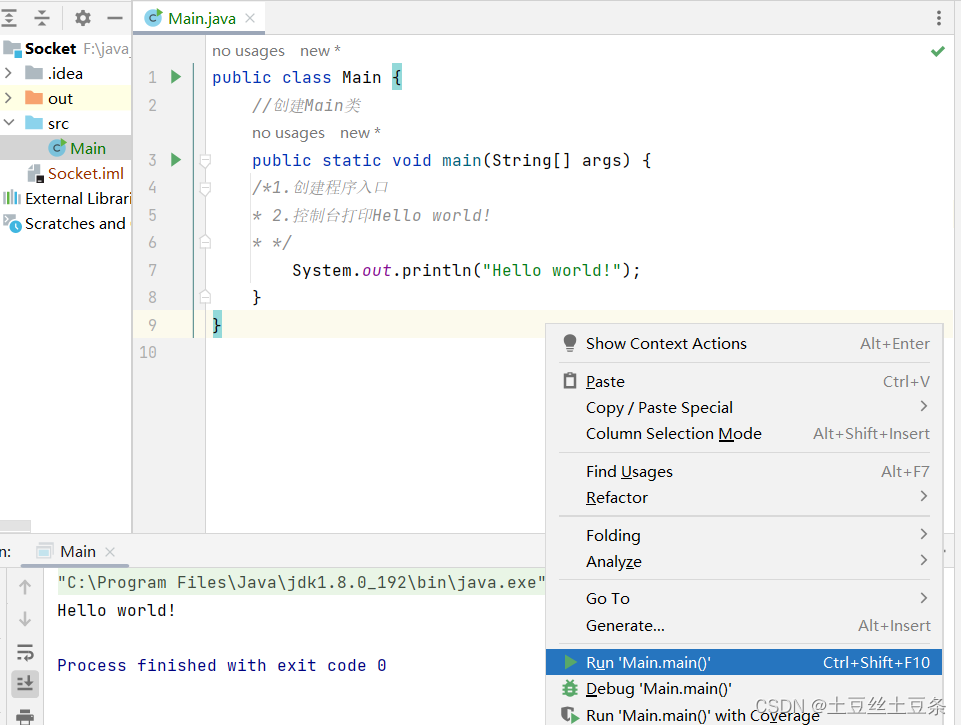This screenshot has height=725, width=961.
Task: Click run gutter arrow beside class Main
Action: (x=176, y=77)
